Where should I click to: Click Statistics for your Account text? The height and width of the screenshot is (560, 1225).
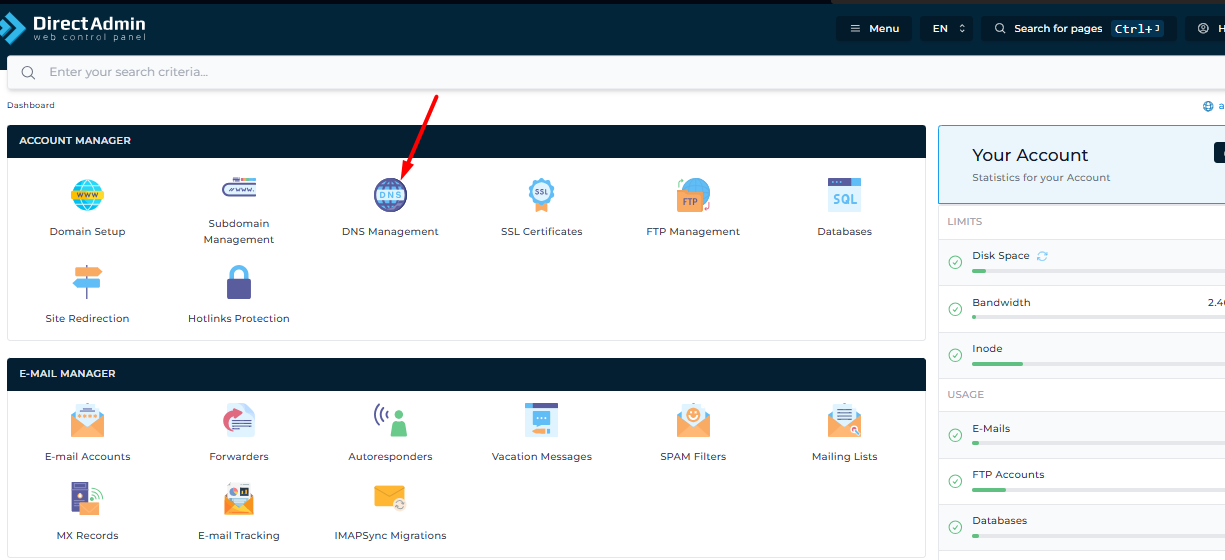pos(1041,178)
